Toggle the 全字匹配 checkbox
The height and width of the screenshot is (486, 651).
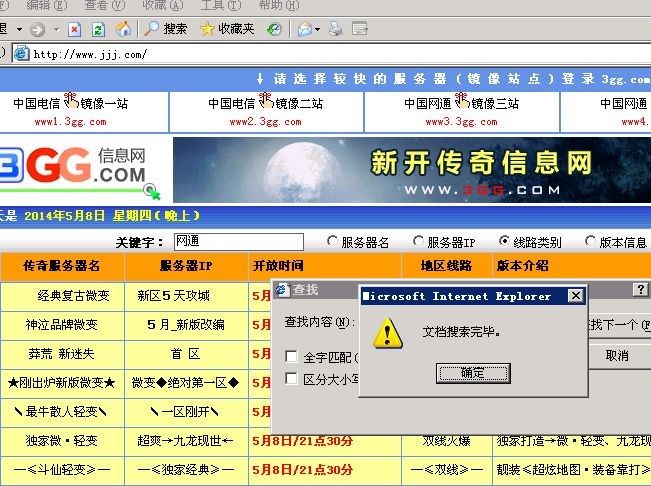[291, 356]
